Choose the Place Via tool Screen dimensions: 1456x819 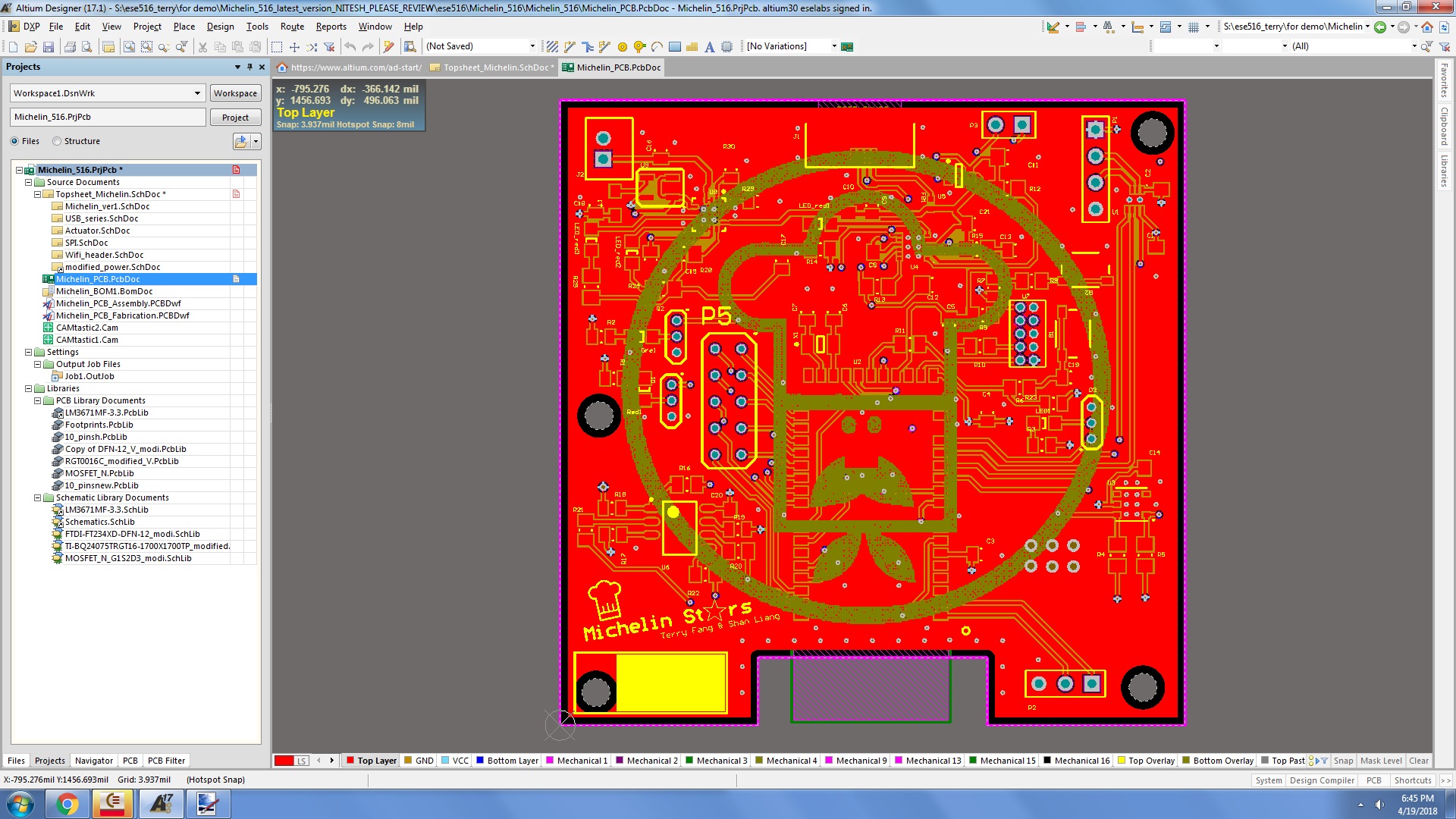tap(639, 47)
